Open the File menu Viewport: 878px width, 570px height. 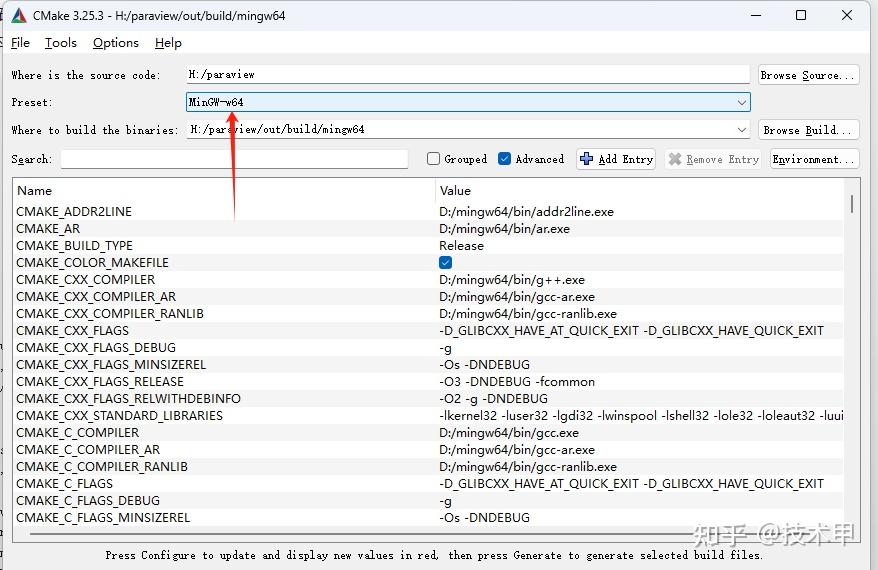tap(20, 43)
